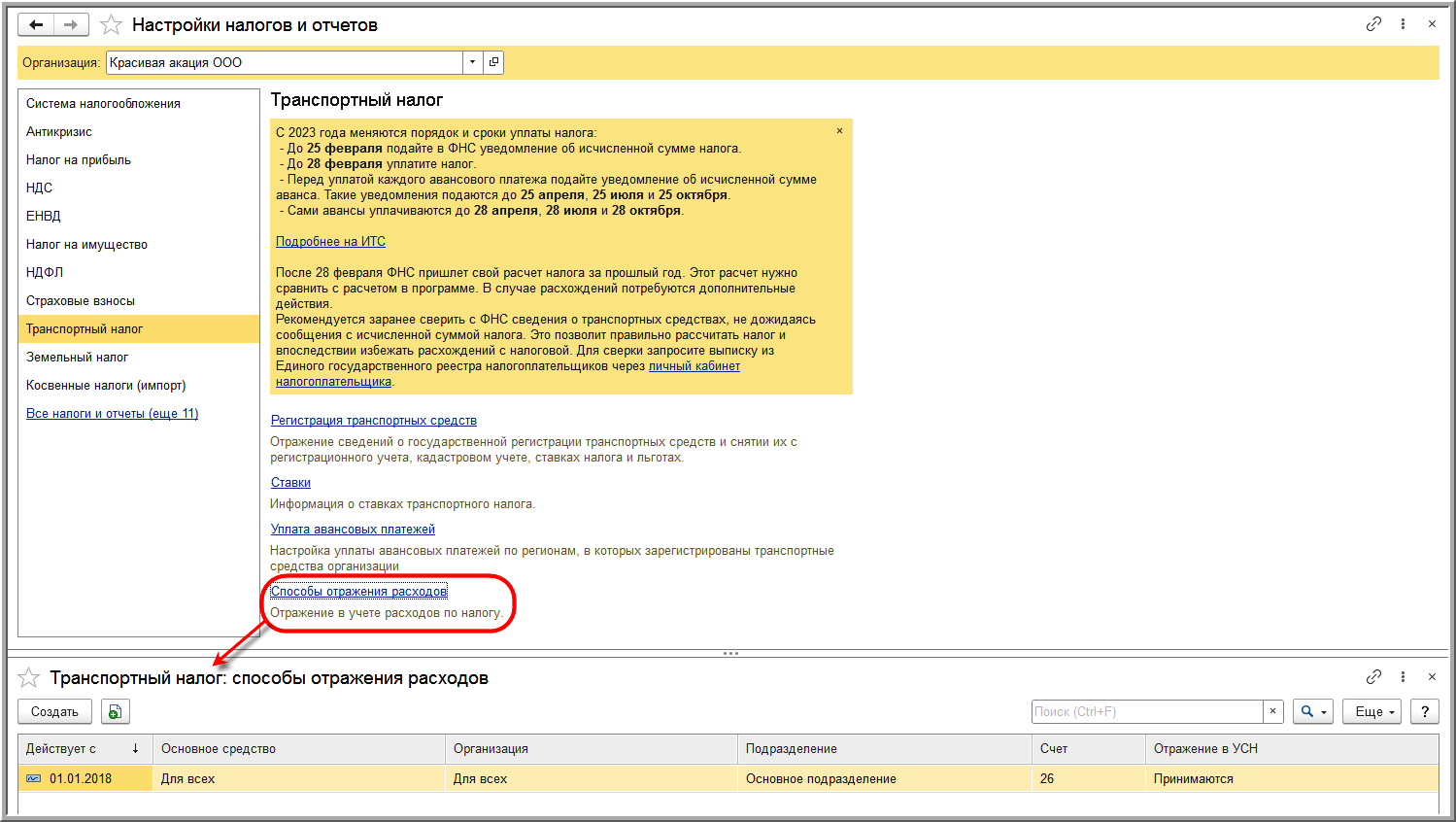Close the lower Транспортный налог panel
This screenshot has height=822, width=1456.
click(x=1432, y=676)
